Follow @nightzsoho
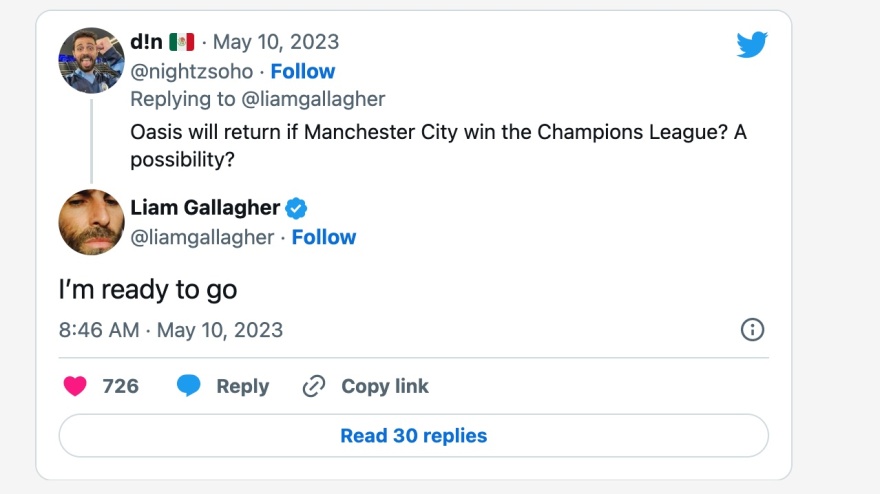 point(303,71)
